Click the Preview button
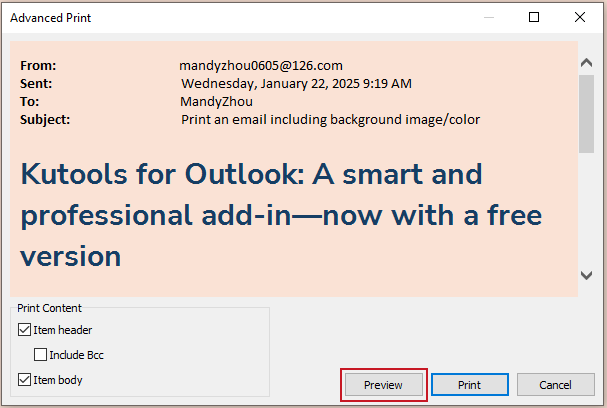 (384, 385)
